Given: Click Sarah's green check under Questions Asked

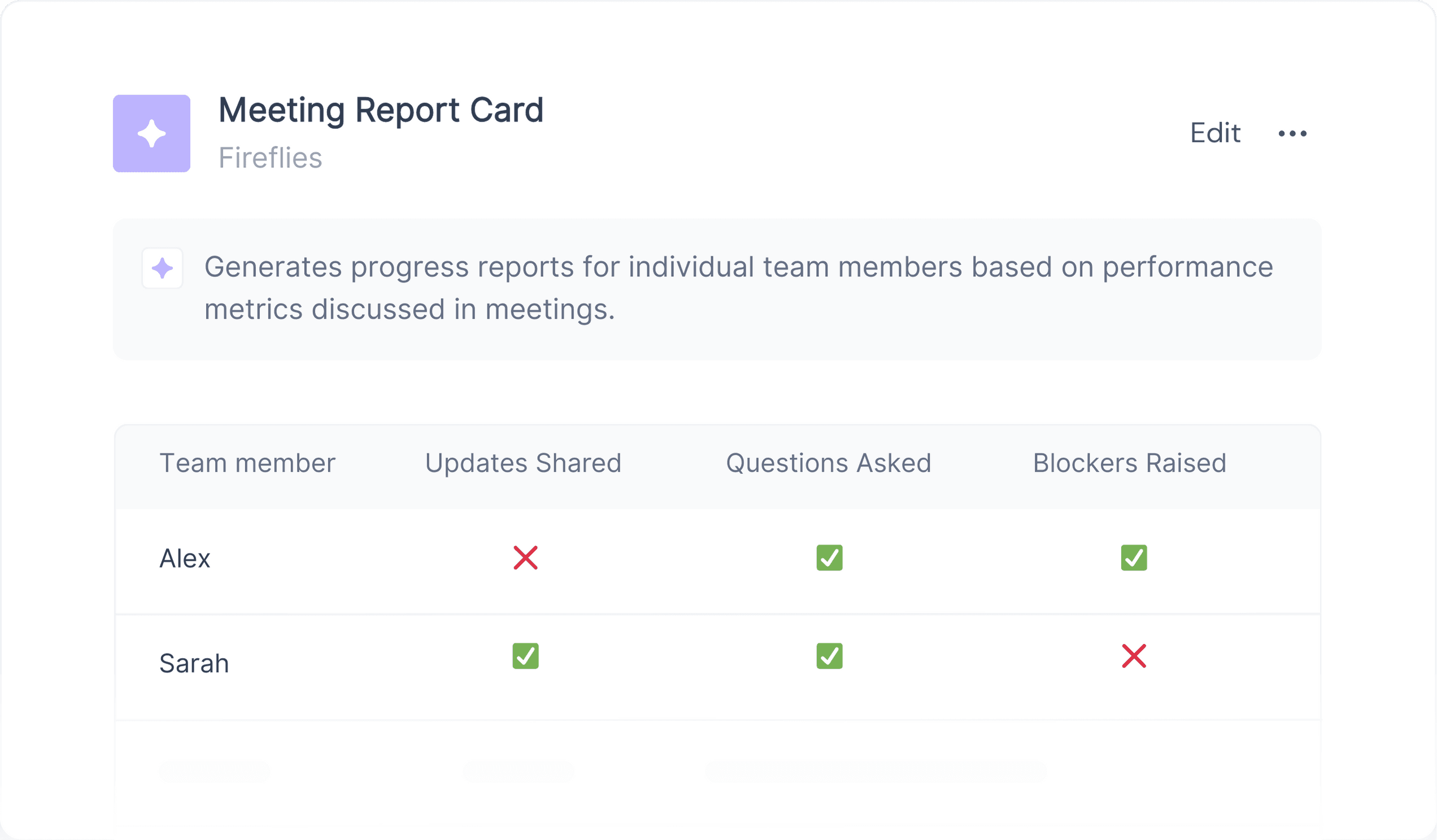Looking at the screenshot, I should (829, 656).
